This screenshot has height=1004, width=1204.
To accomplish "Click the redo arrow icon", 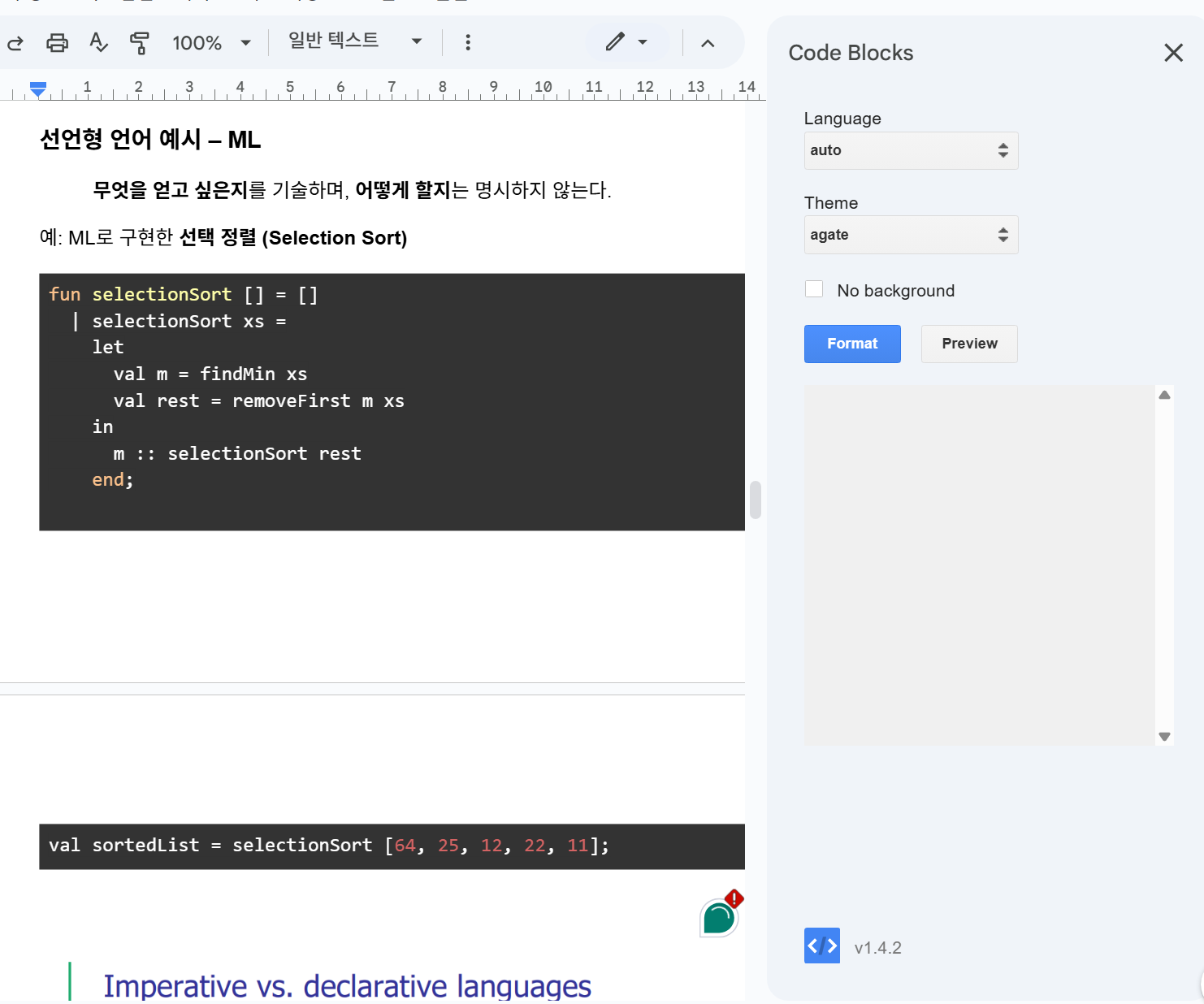I will click(x=15, y=43).
